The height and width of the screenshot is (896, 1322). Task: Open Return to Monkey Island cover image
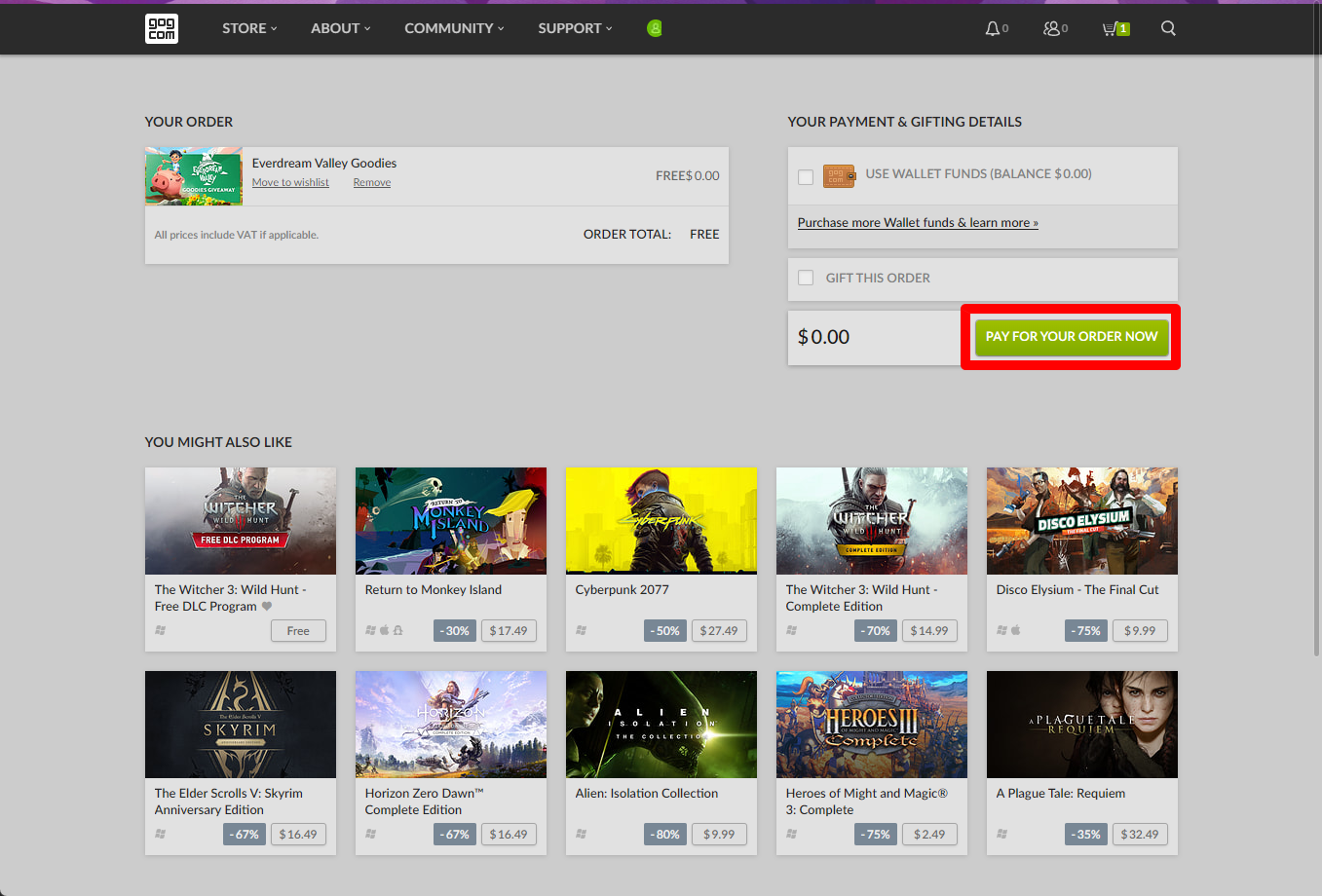pyautogui.click(x=451, y=521)
